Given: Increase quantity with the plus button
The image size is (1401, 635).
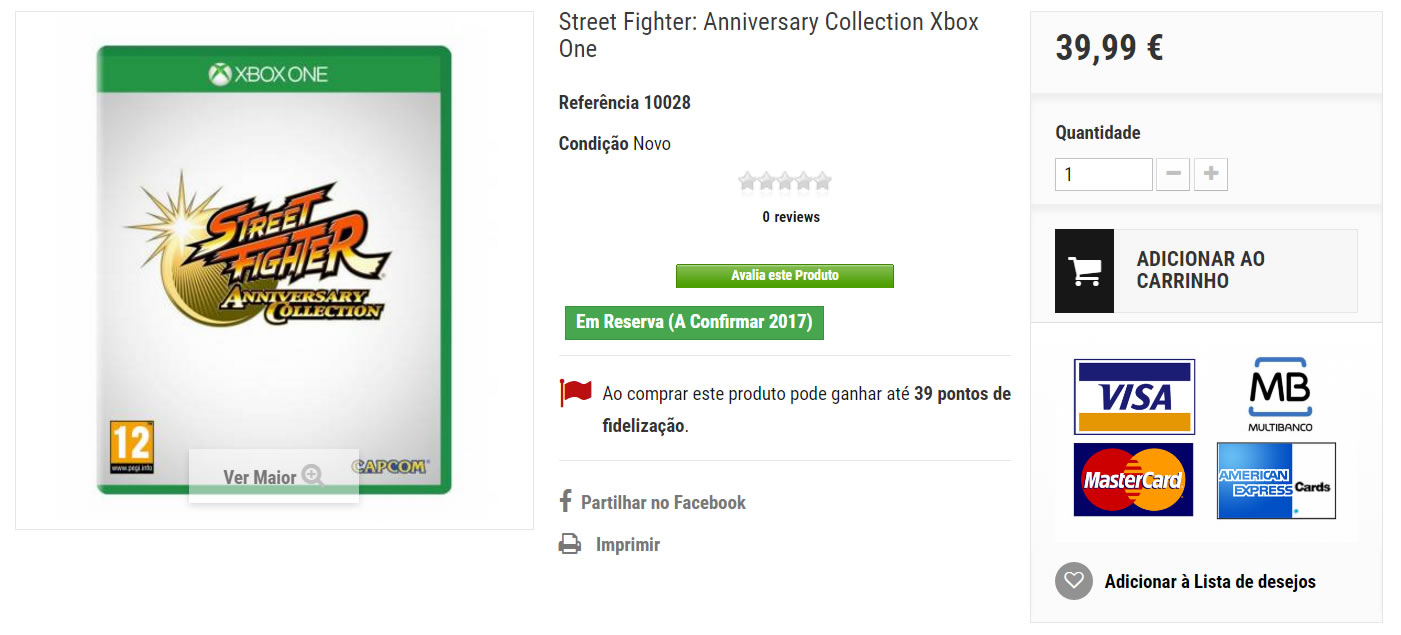Looking at the screenshot, I should click(x=1210, y=174).
